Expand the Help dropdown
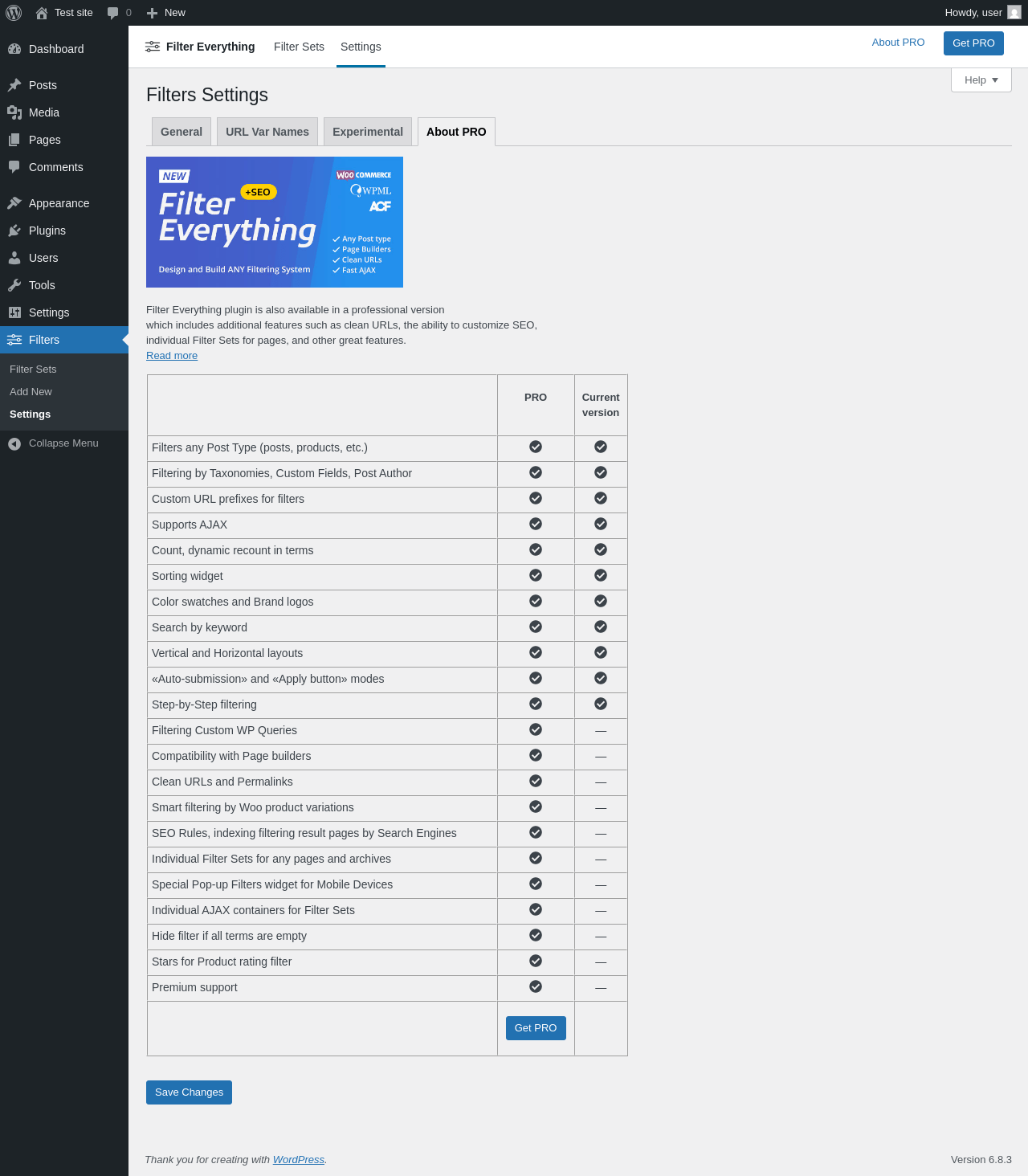The width and height of the screenshot is (1028, 1176). point(981,80)
